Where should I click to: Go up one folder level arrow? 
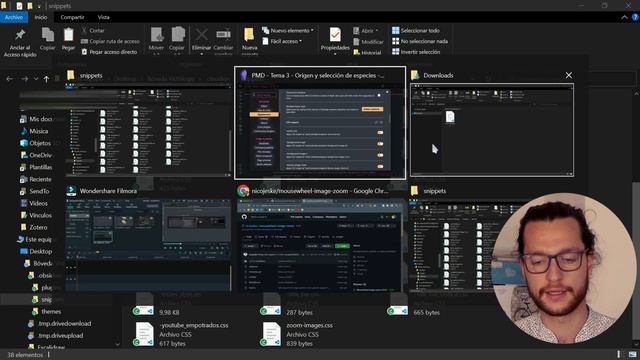47,79
